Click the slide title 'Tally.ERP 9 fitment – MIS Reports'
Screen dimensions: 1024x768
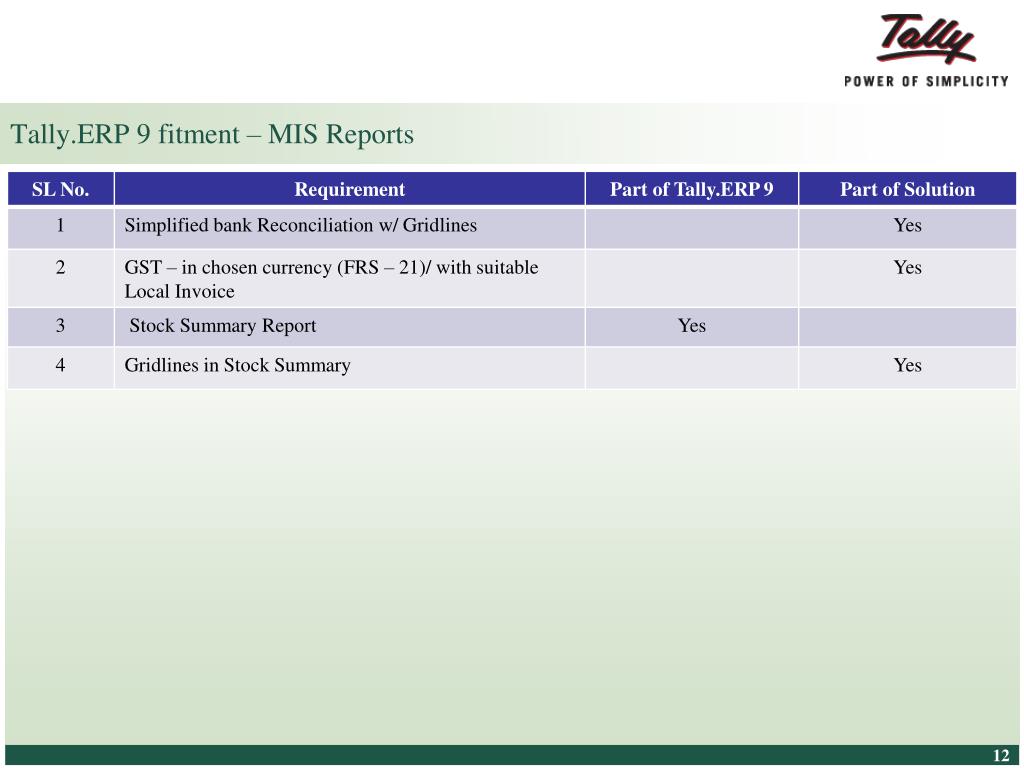[212, 134]
